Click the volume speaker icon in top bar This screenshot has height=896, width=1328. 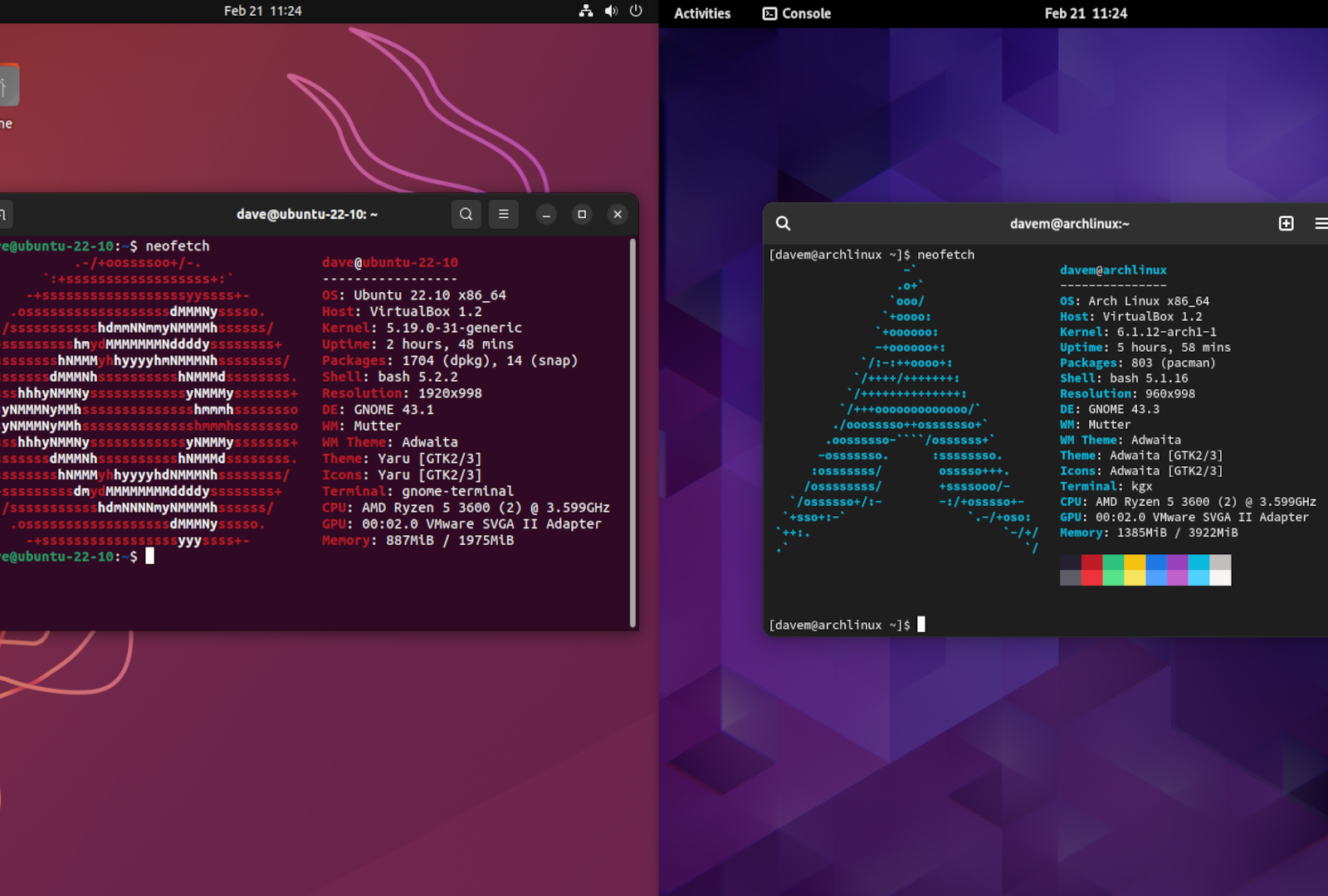(x=611, y=11)
